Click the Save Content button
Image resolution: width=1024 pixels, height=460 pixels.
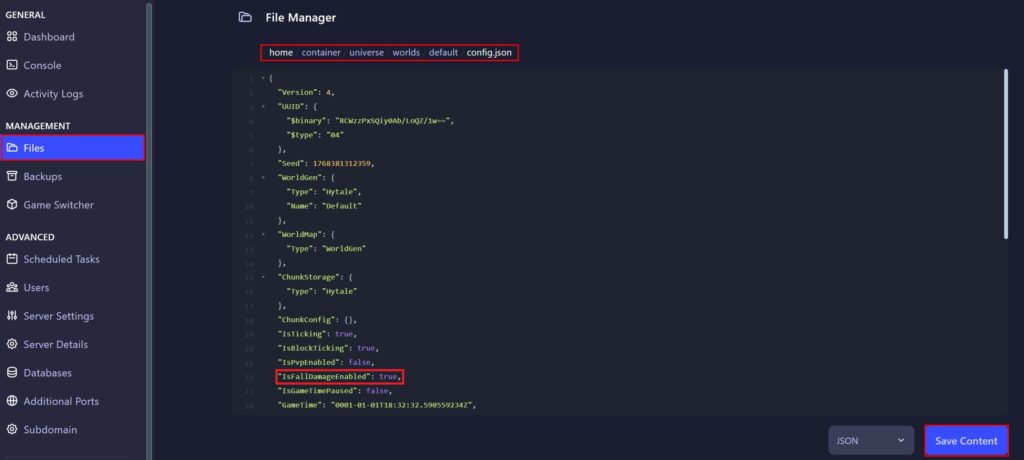pos(966,441)
